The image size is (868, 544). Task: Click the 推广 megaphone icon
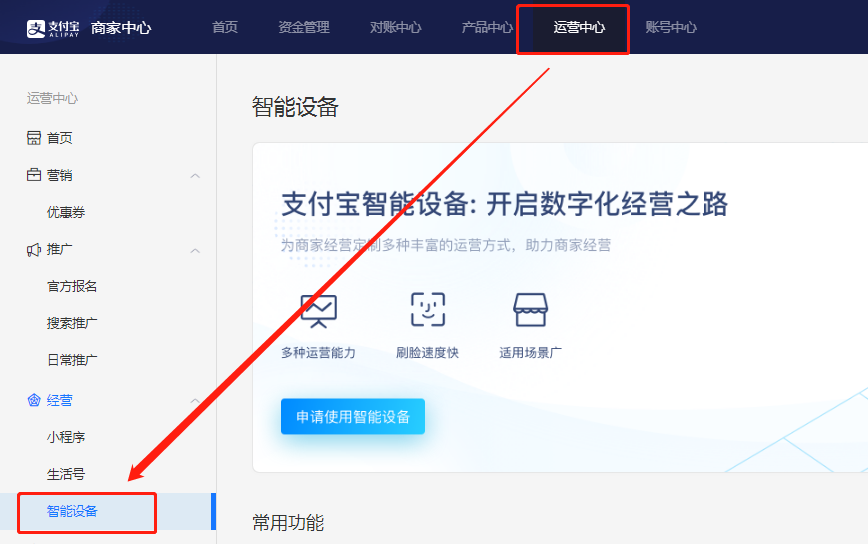pyautogui.click(x=34, y=250)
